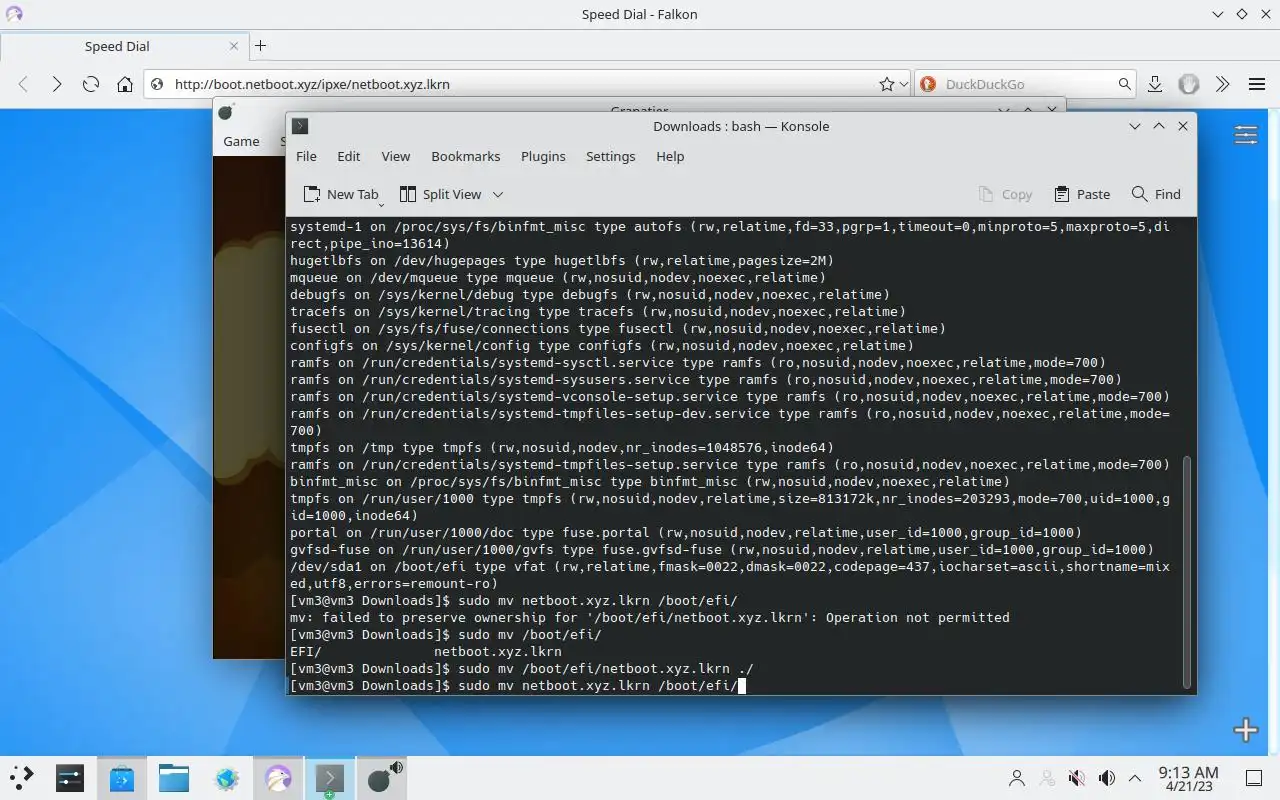Click the Copy button in Konsole
Viewport: 1280px width, 800px height.
(1005, 194)
